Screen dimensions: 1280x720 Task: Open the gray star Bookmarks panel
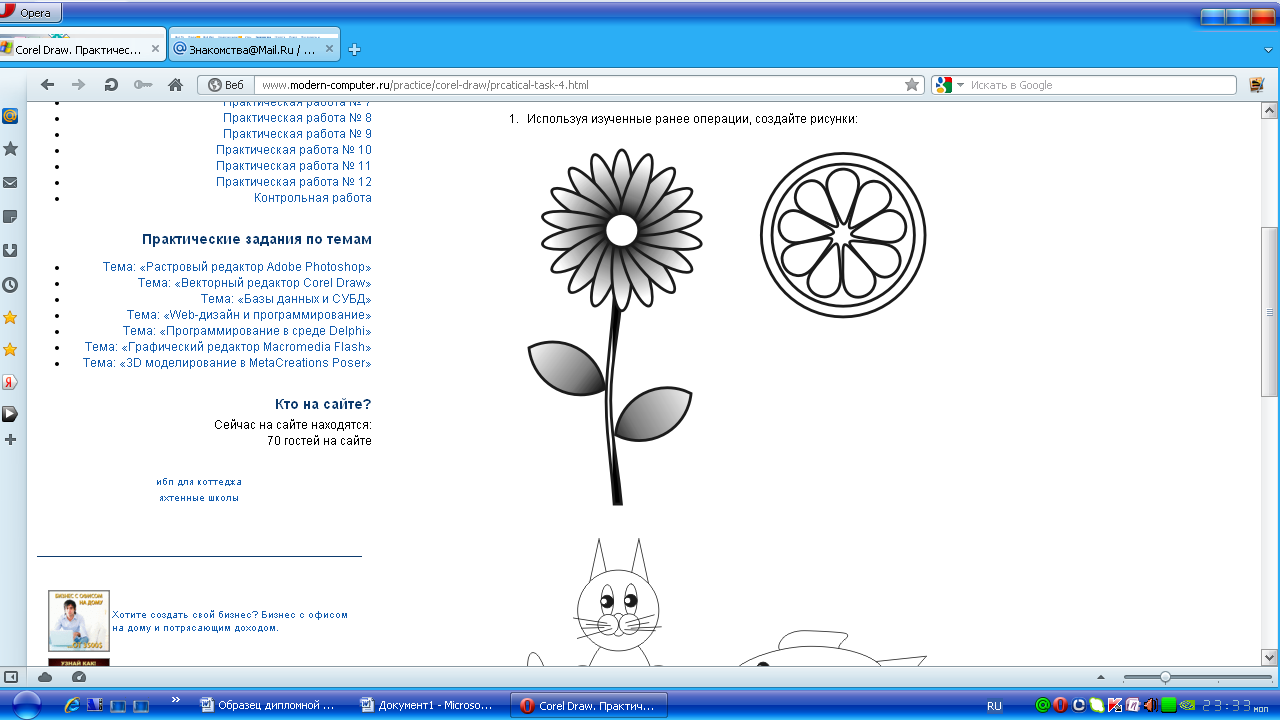tap(10, 149)
